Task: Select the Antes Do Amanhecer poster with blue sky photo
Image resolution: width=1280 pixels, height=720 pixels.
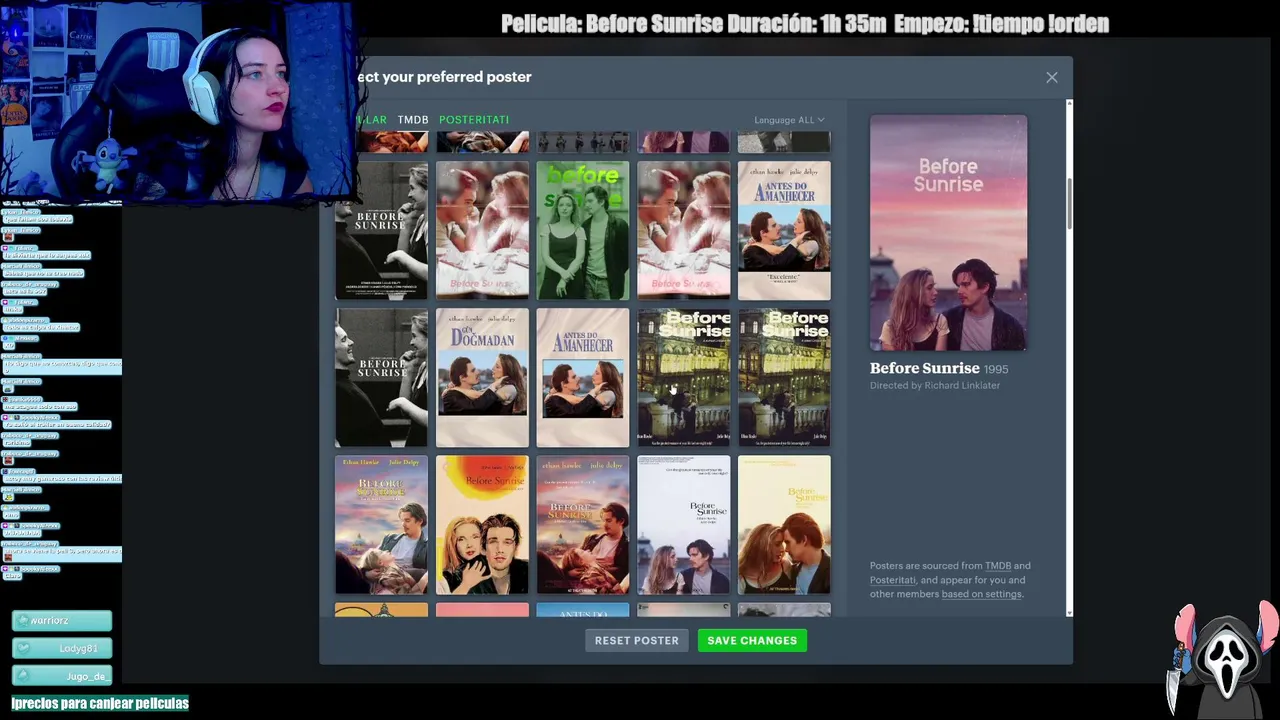Action: [x=784, y=230]
